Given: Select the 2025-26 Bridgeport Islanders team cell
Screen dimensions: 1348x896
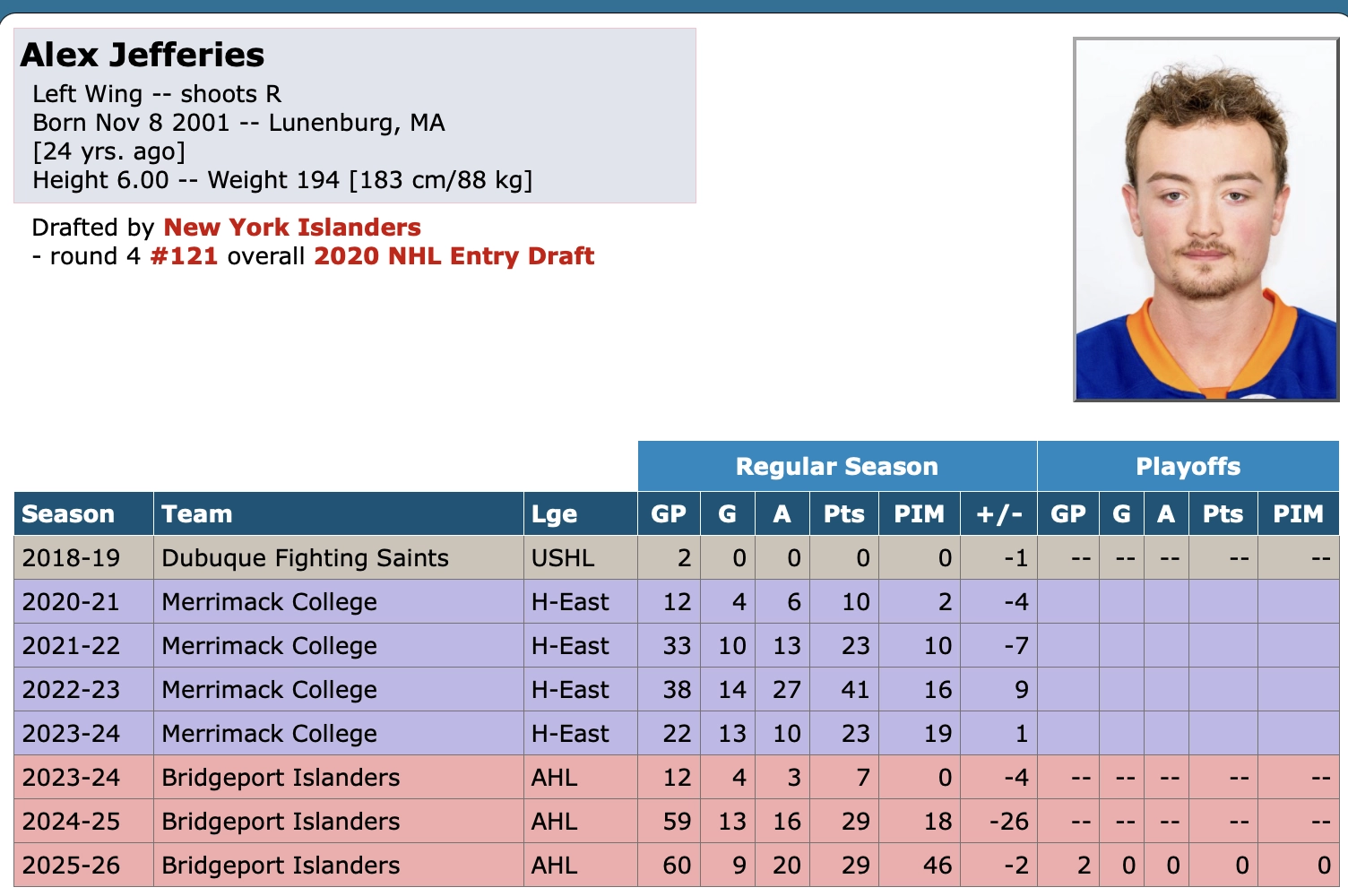Looking at the screenshot, I should point(281,866).
